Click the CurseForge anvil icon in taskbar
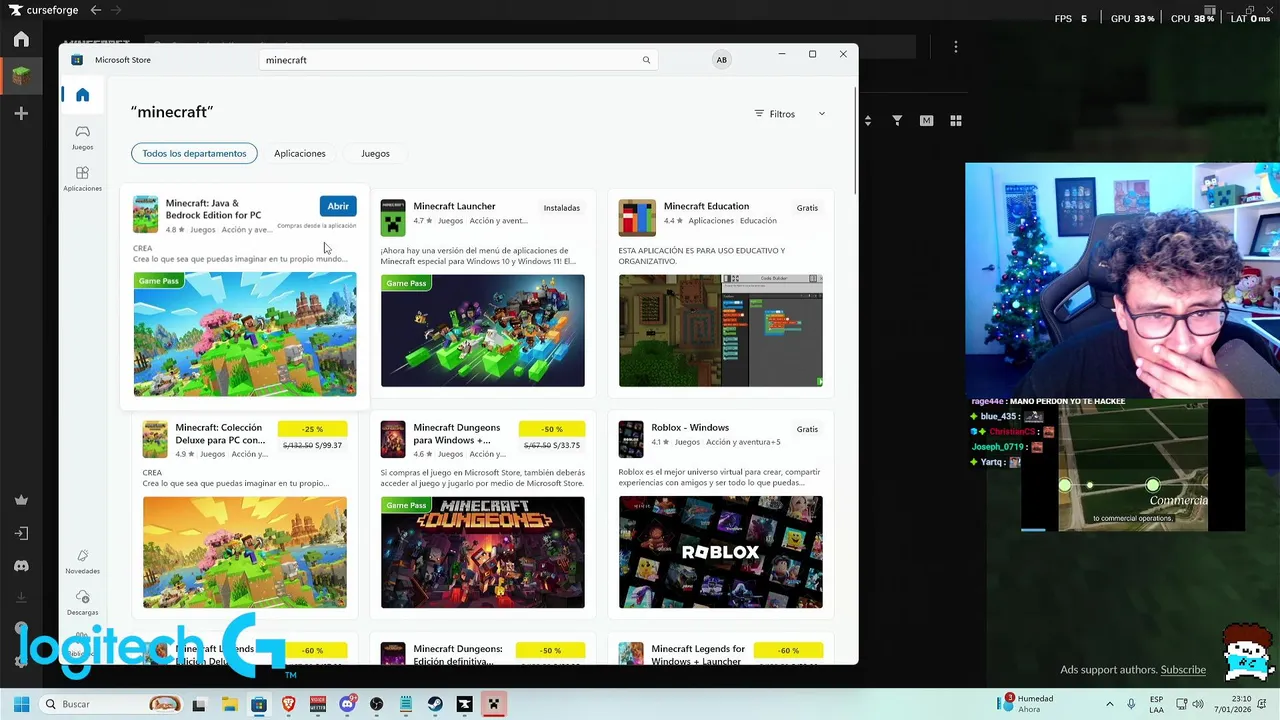Image resolution: width=1280 pixels, height=720 pixels. tap(464, 704)
